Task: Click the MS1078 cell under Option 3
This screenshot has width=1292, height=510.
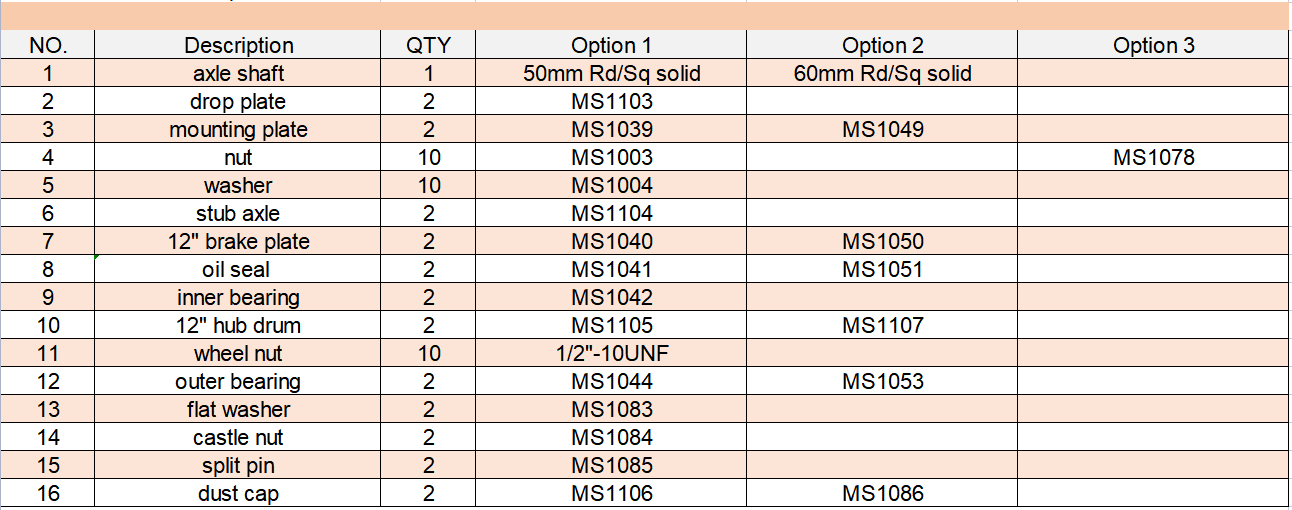Action: pos(1153,157)
